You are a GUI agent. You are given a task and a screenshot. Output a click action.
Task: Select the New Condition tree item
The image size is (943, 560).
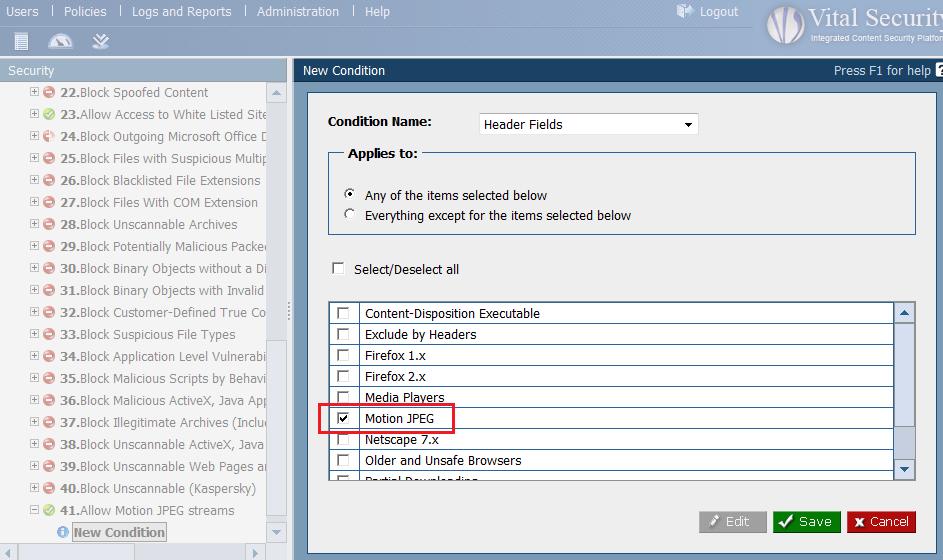tap(119, 532)
